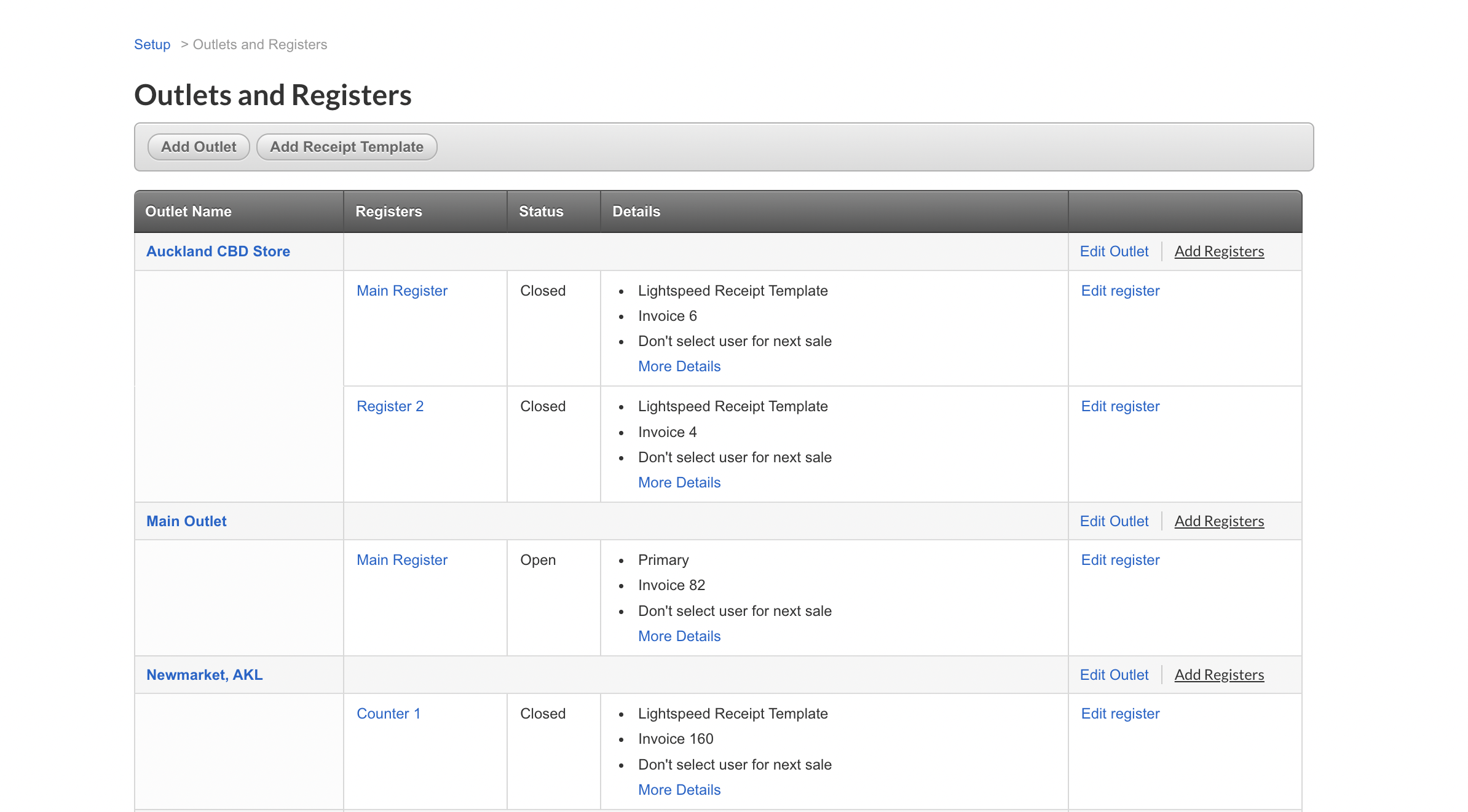Edit the Main Outlet settings
This screenshot has height=812, width=1468.
(1113, 521)
